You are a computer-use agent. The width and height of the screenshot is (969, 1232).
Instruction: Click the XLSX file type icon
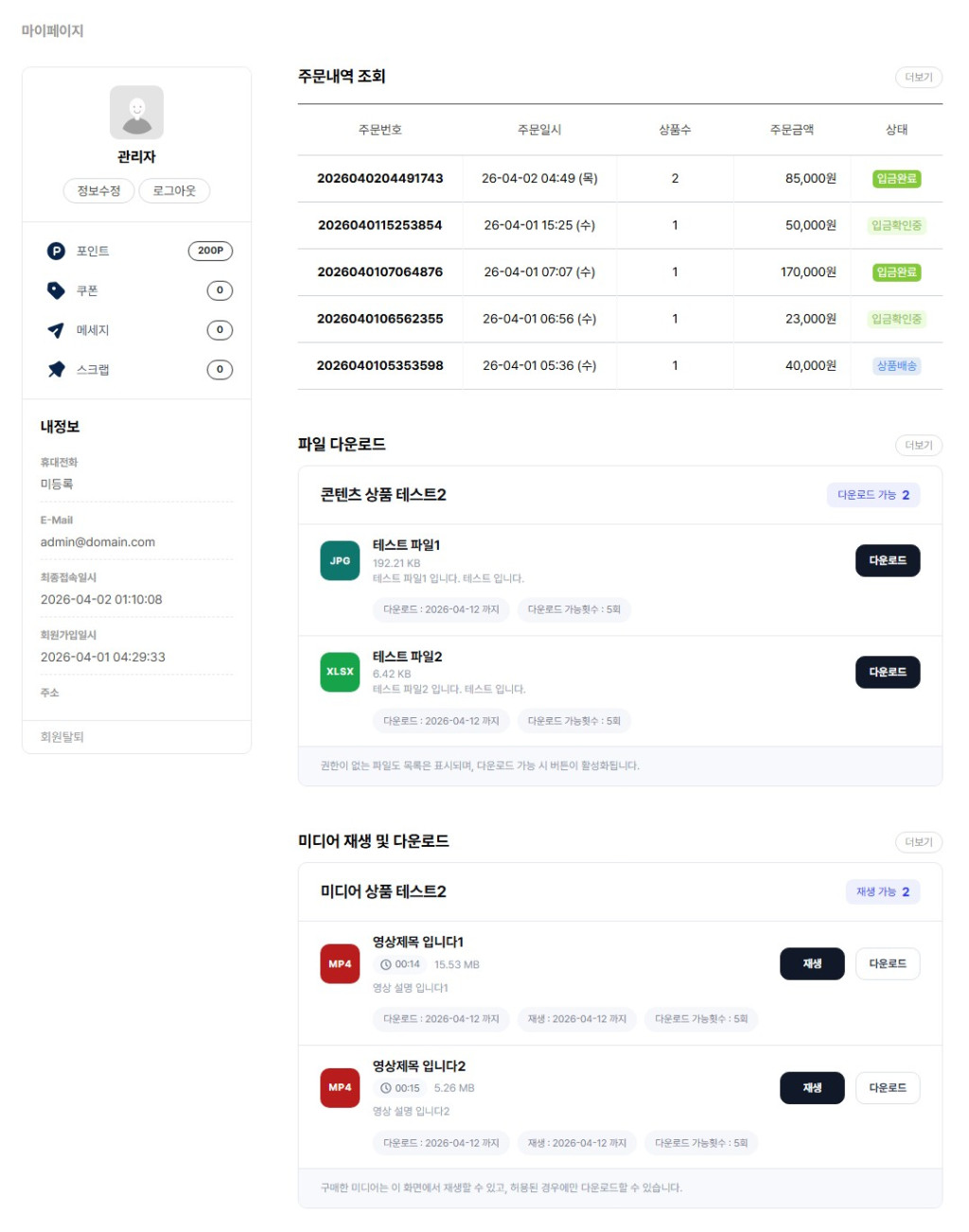[x=340, y=672]
